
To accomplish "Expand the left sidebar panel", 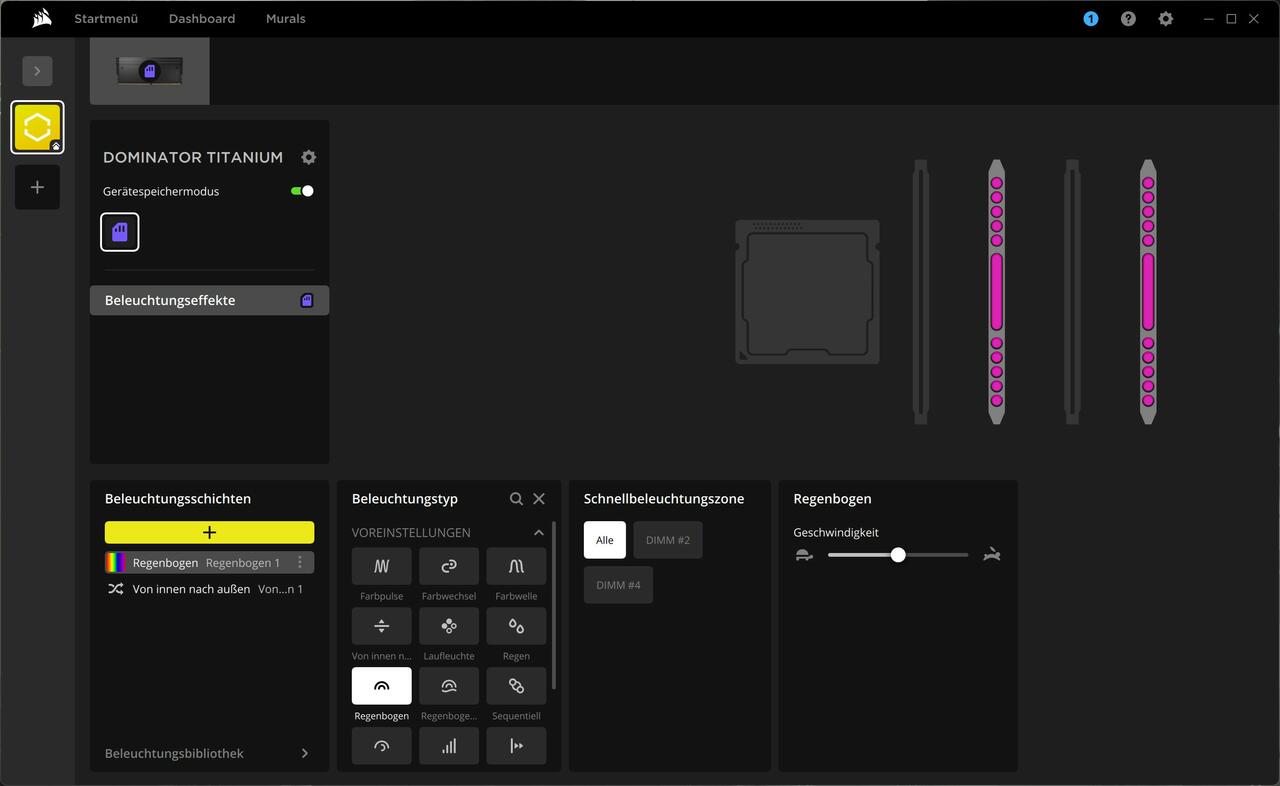I will tap(37, 71).
